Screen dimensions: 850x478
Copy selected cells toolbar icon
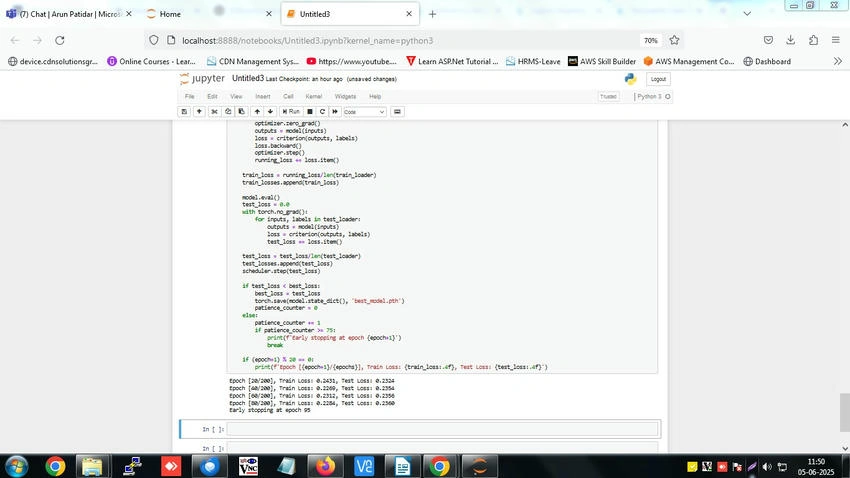click(x=228, y=112)
